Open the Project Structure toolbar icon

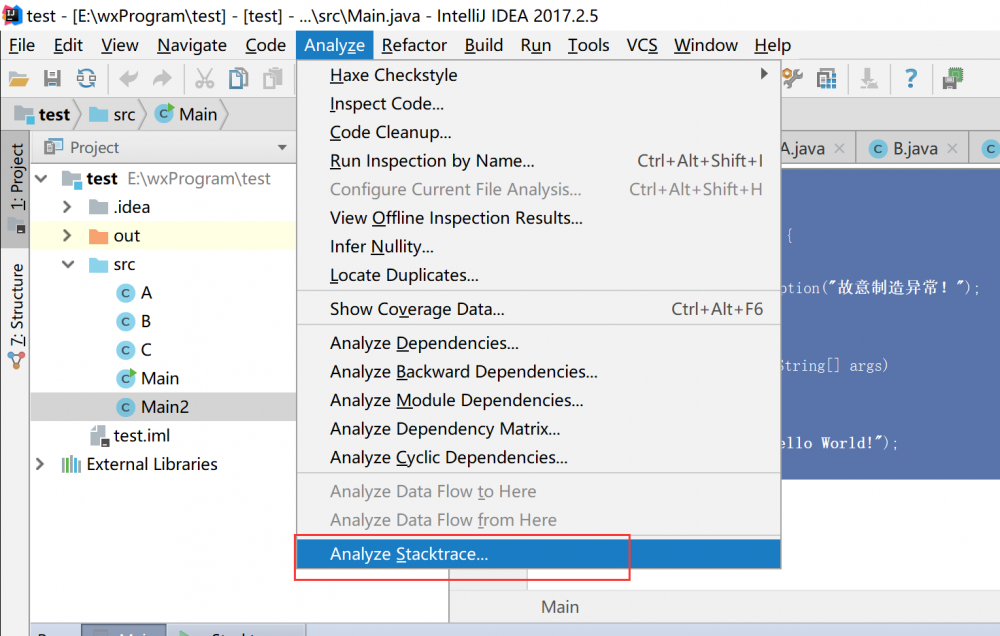coord(826,78)
